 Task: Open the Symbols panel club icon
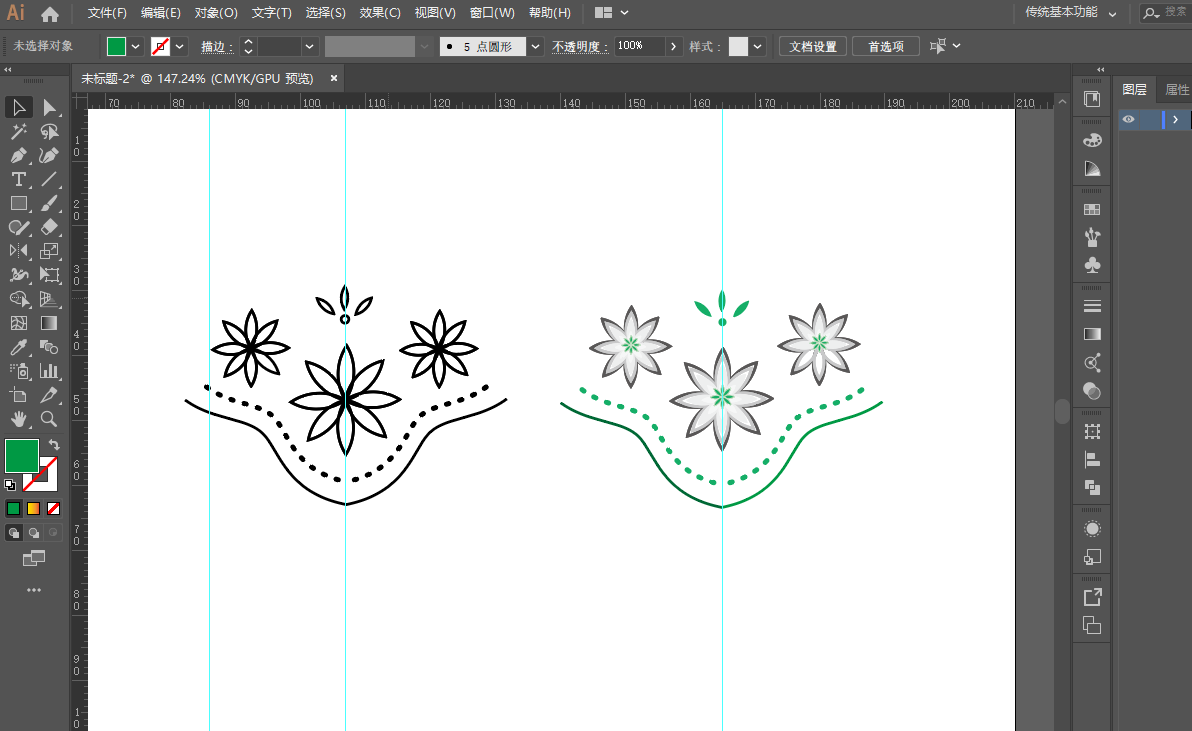pos(1092,266)
